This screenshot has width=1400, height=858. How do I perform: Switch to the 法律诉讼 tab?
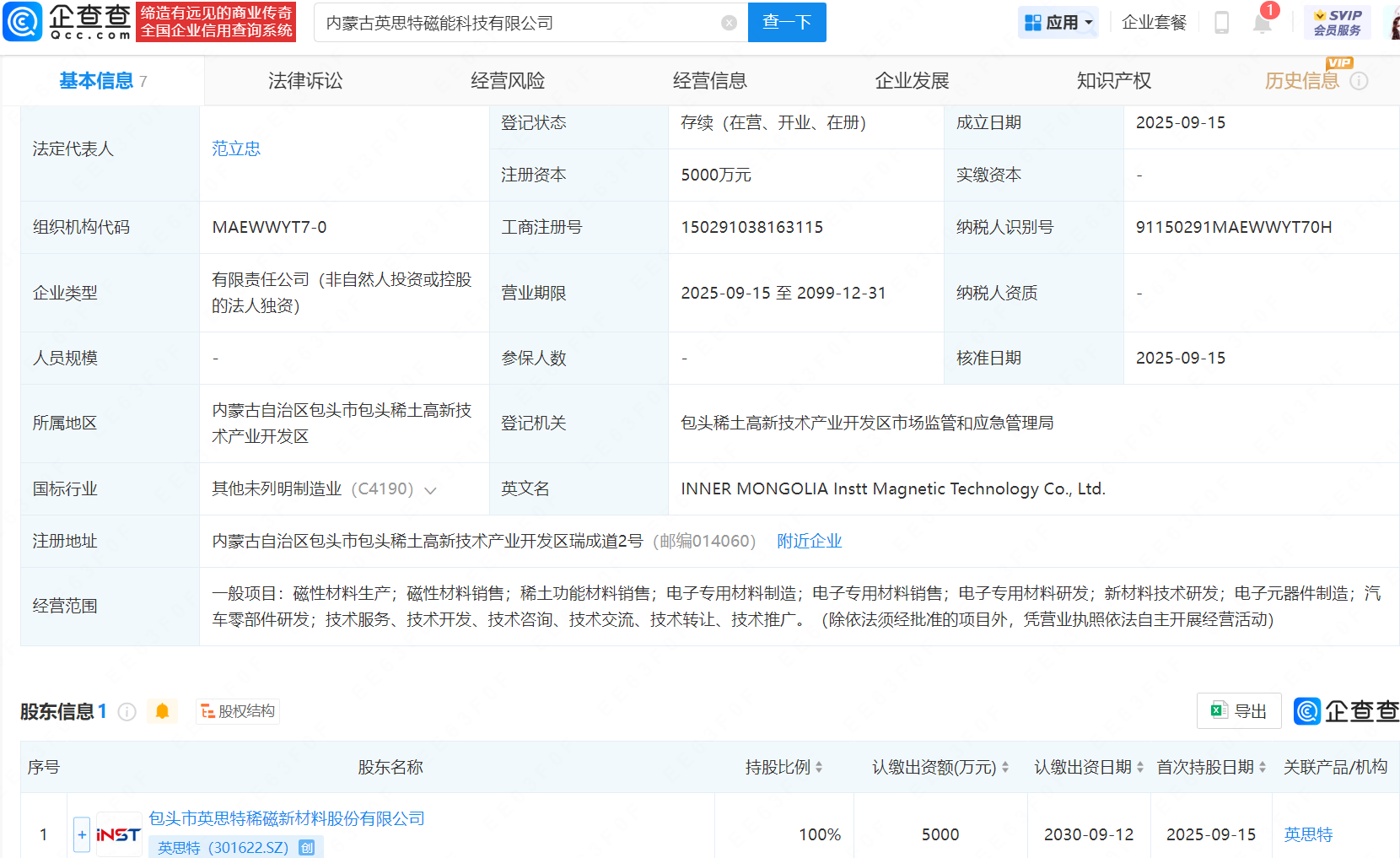[x=305, y=81]
